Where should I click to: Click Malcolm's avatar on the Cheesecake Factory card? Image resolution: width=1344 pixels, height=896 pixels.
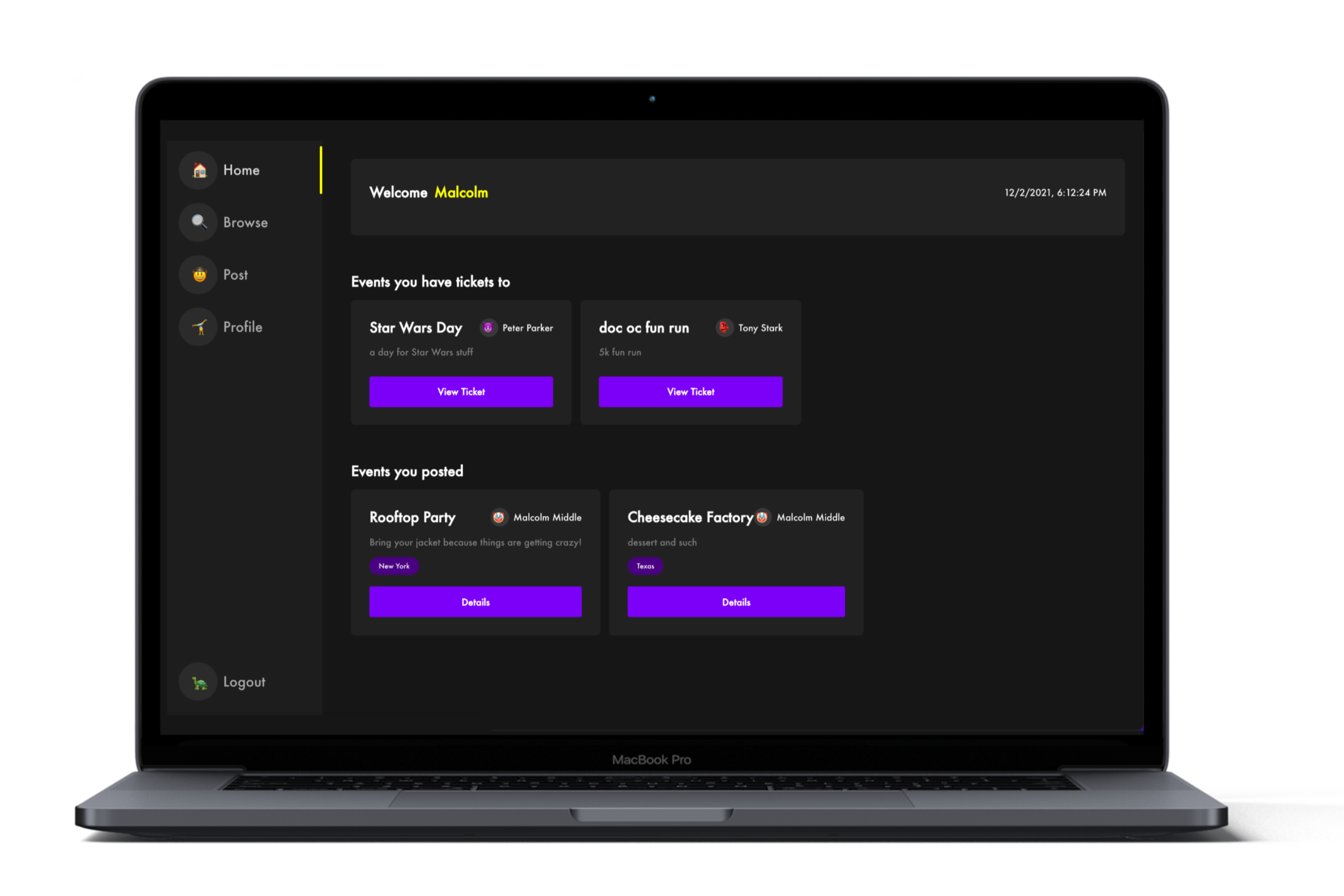[x=762, y=517]
